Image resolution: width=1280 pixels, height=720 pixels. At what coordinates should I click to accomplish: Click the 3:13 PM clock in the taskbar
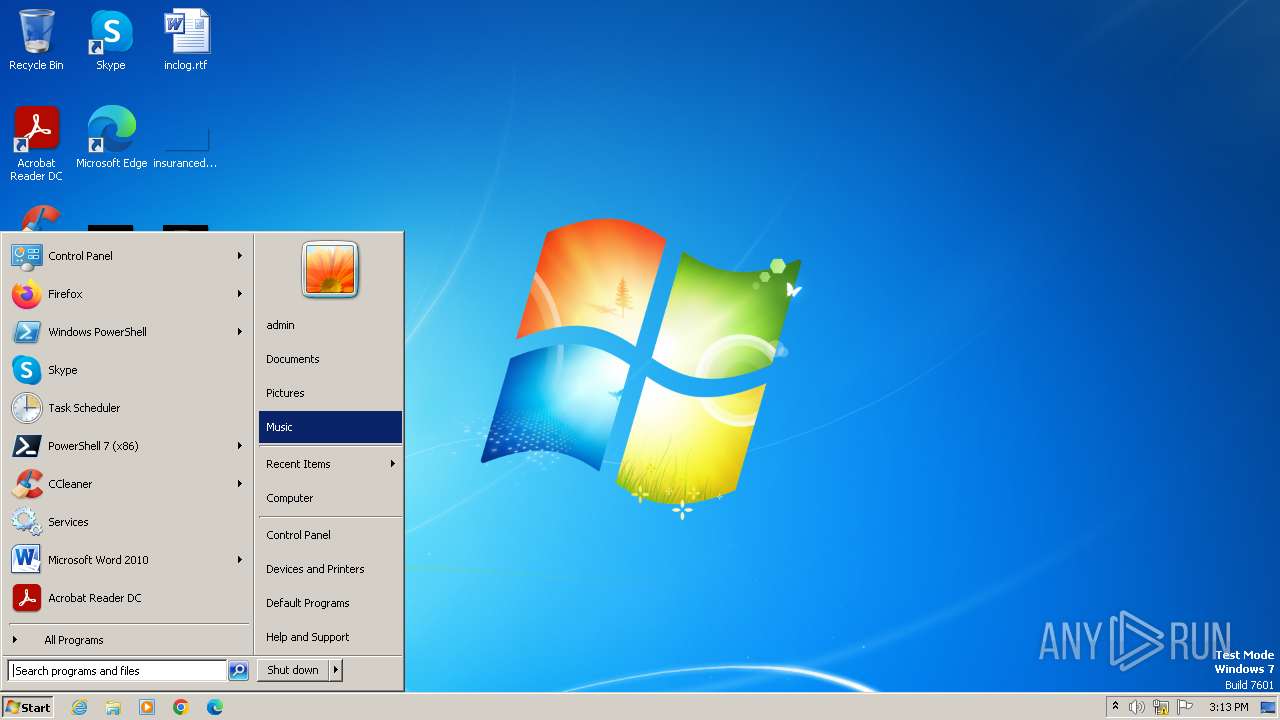1228,707
